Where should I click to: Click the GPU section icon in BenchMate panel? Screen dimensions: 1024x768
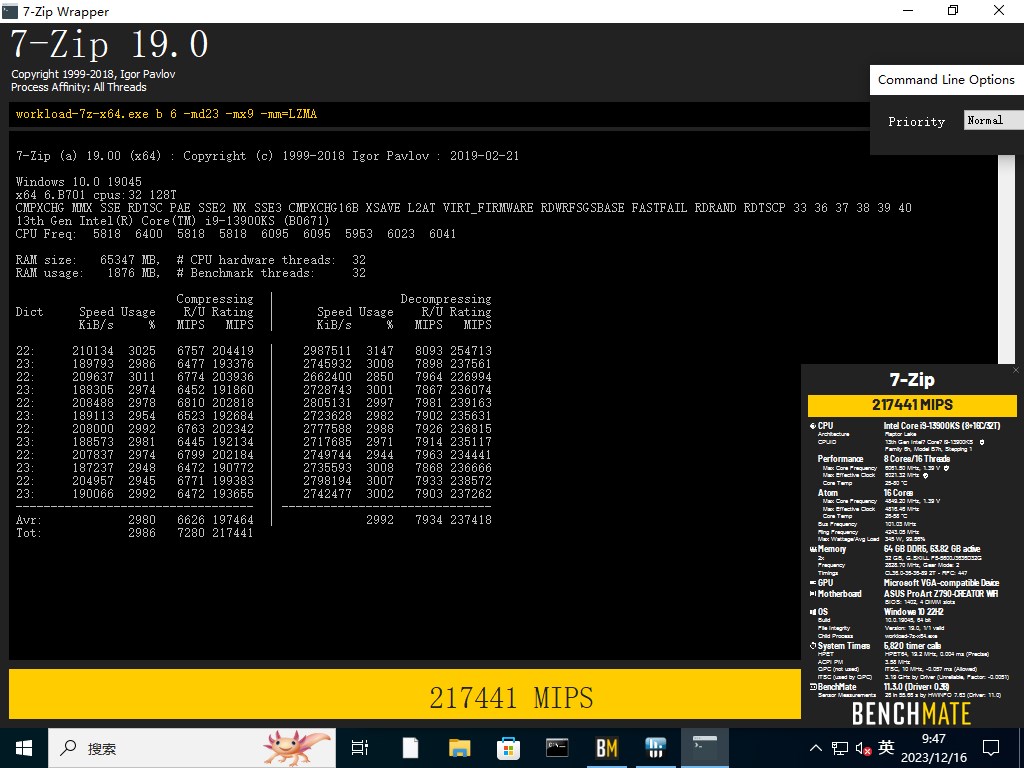813,583
